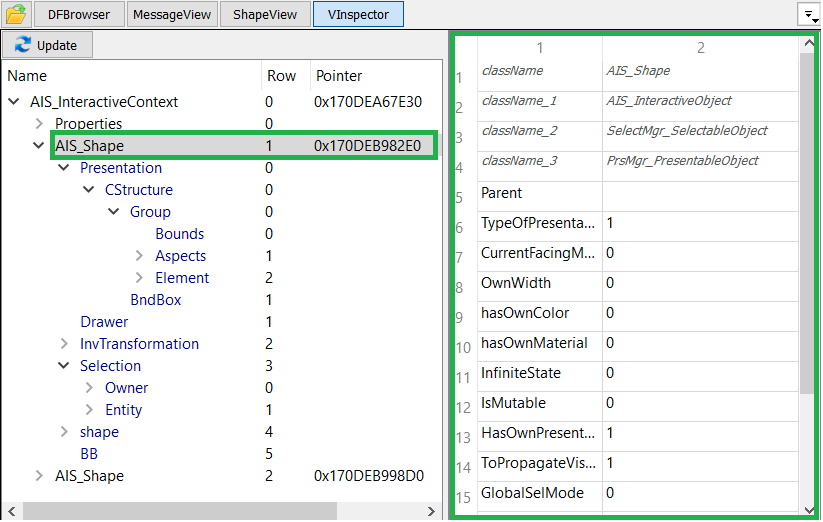
Task: Switch to the DFBrowser tab
Action: pos(79,15)
